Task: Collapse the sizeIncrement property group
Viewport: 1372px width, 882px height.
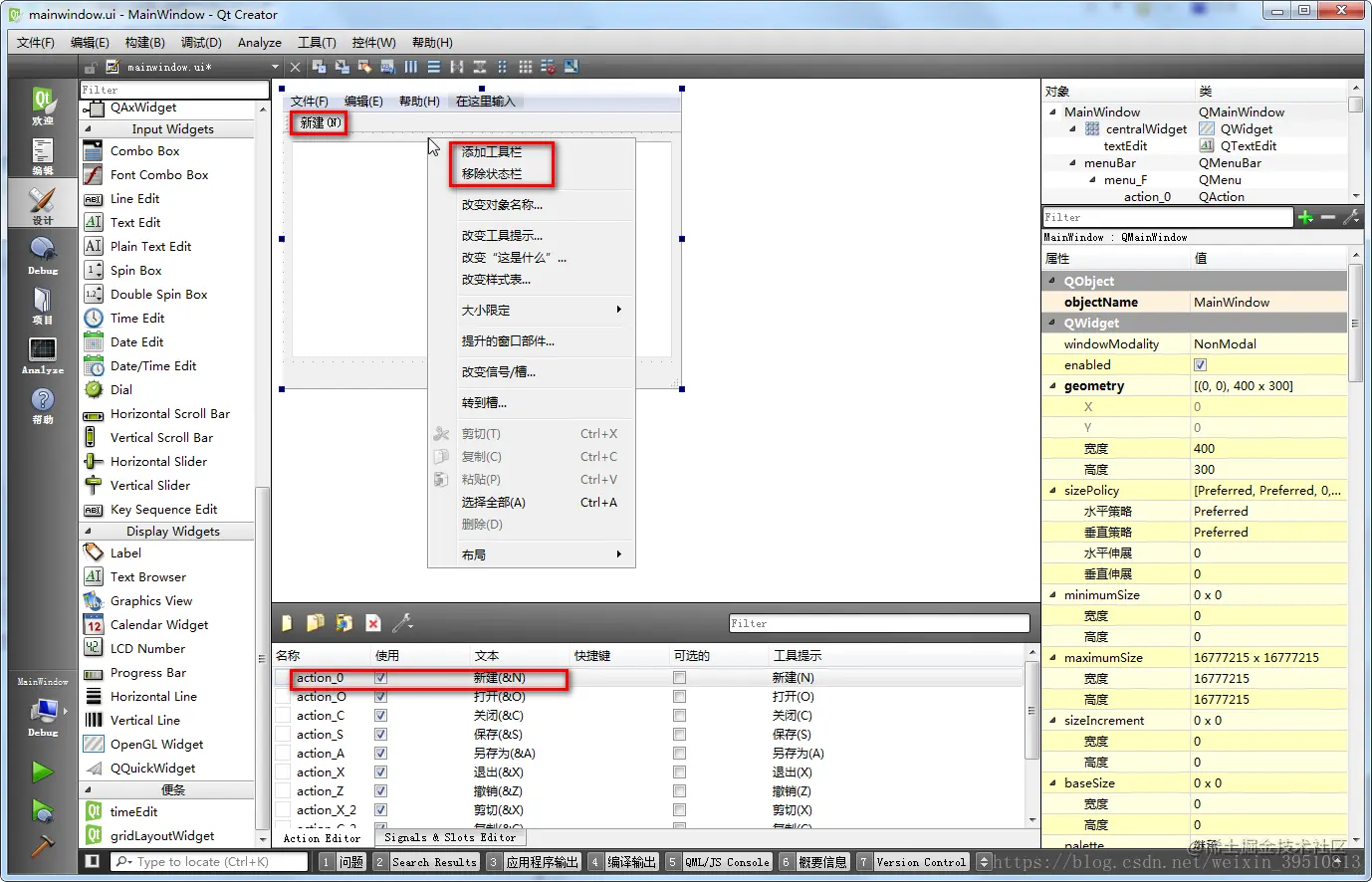Action: click(x=1053, y=720)
